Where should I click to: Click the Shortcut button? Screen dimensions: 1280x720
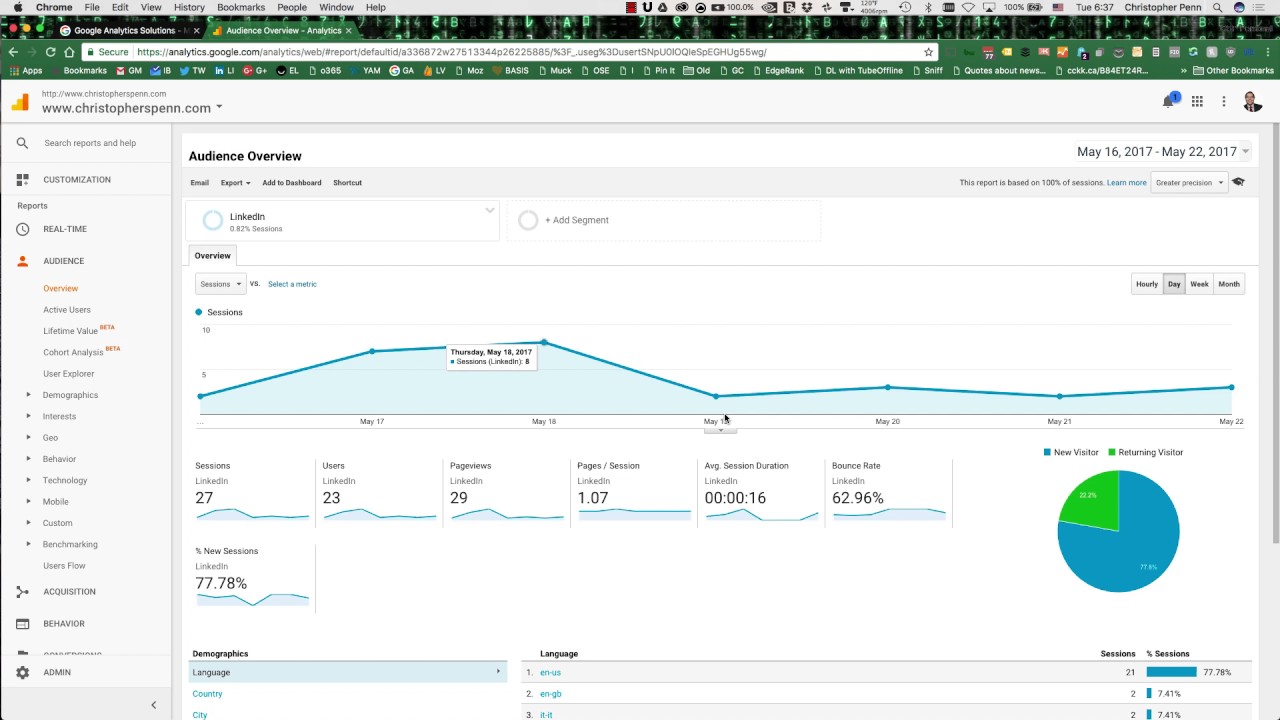(347, 183)
